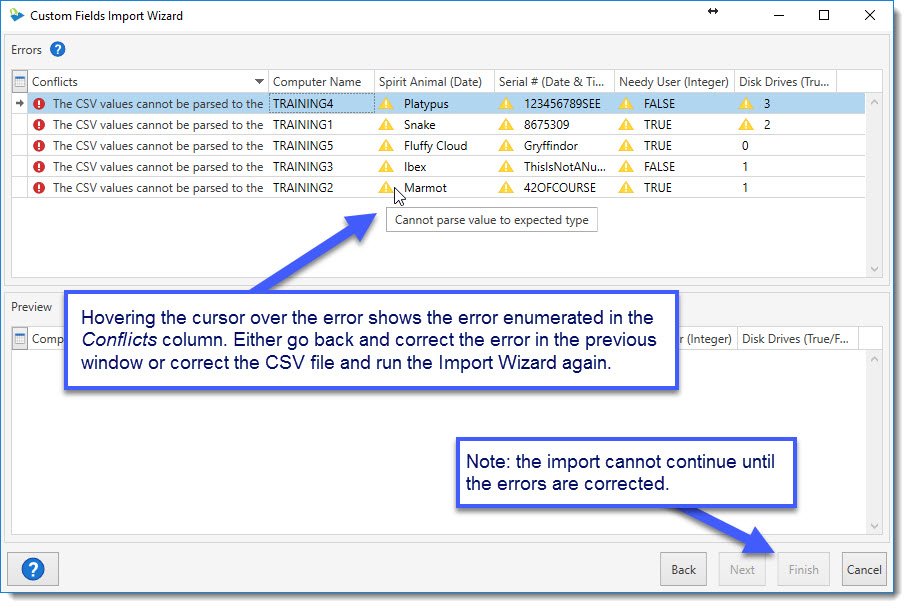The height and width of the screenshot is (608, 909).
Task: Click the warning icon beside Fluffy Cloud
Action: pos(386,145)
